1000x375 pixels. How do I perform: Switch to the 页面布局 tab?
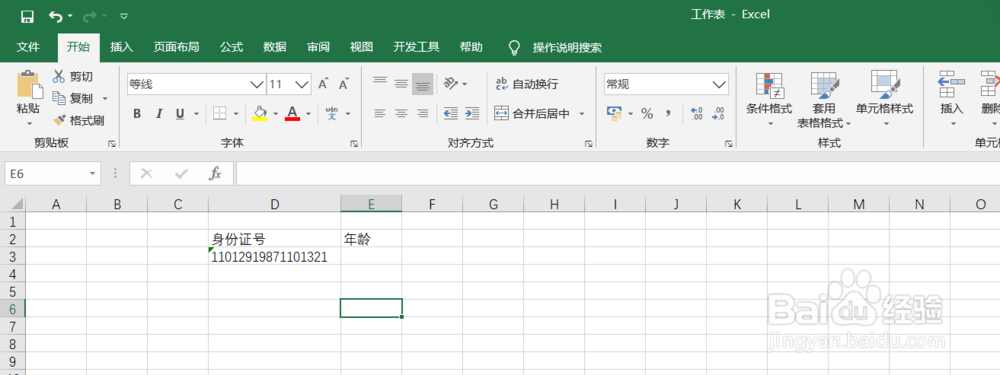177,47
